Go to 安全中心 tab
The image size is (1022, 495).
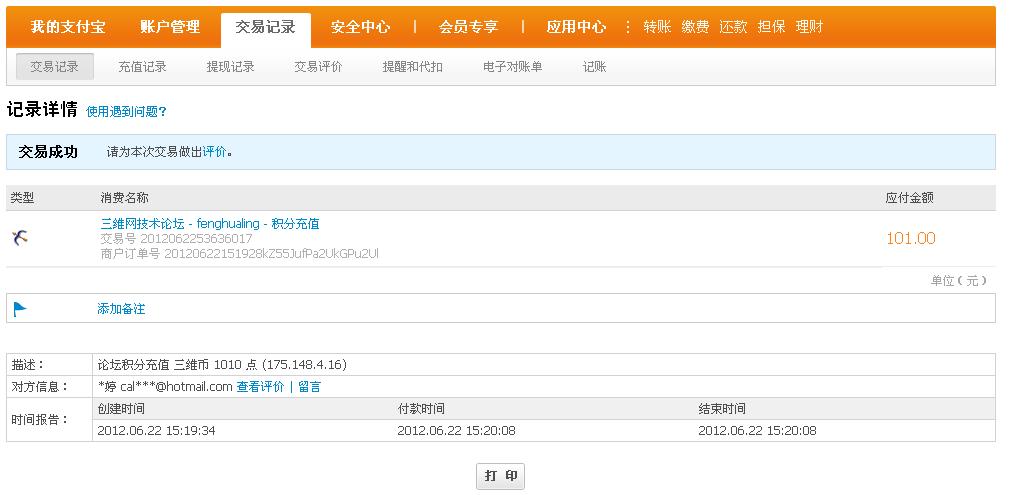click(360, 27)
